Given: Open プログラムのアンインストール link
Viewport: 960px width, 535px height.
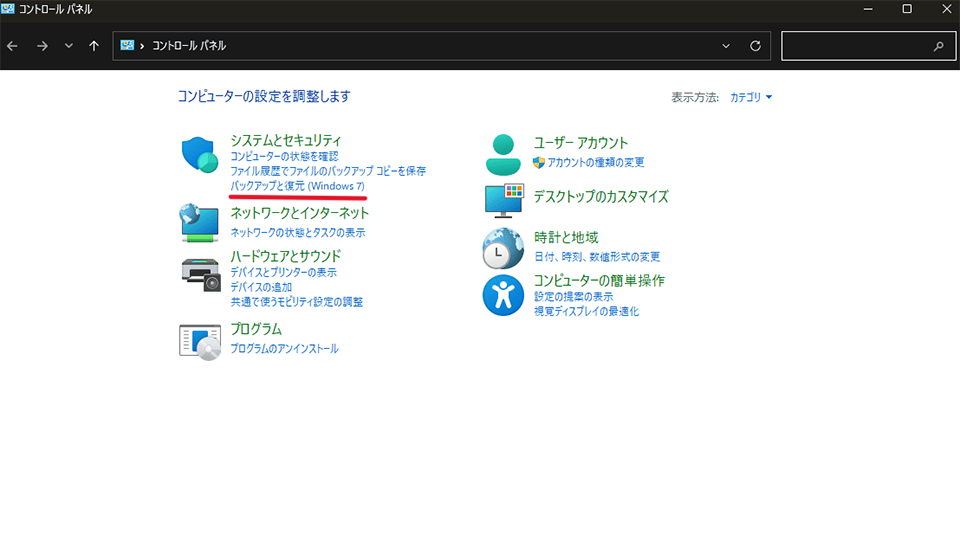Looking at the screenshot, I should click(x=284, y=349).
